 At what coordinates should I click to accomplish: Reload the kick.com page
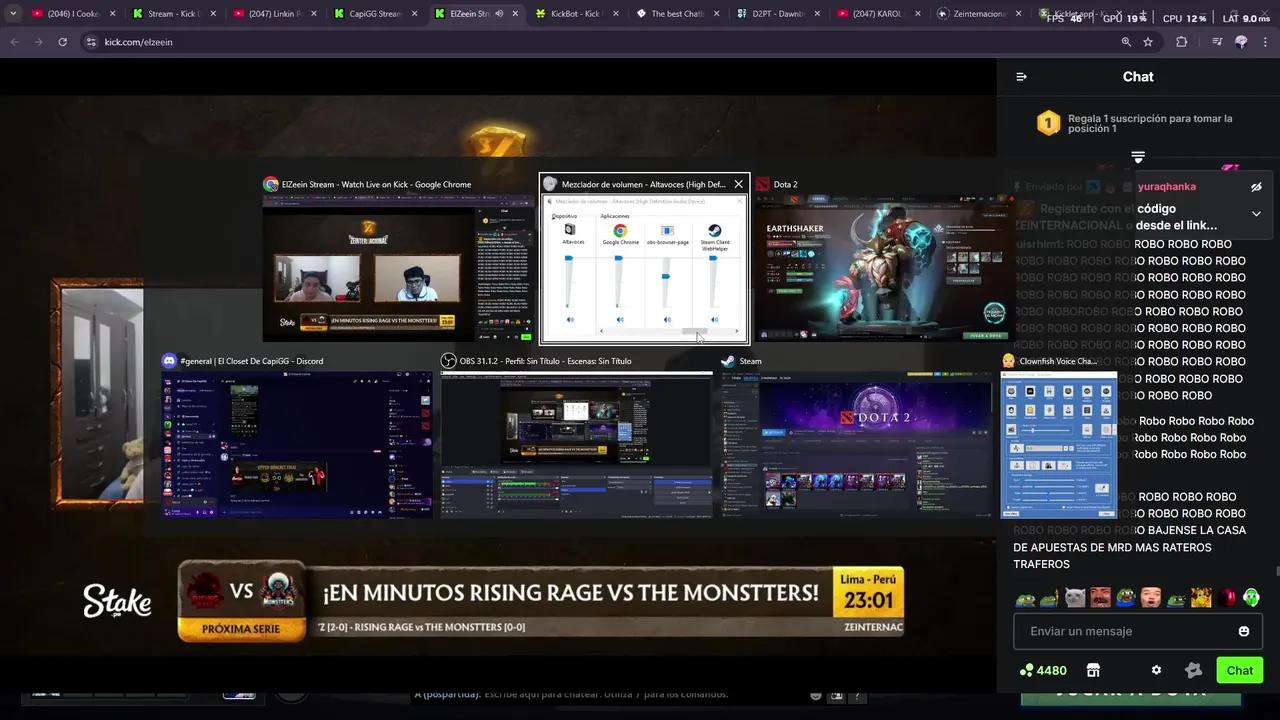62,42
